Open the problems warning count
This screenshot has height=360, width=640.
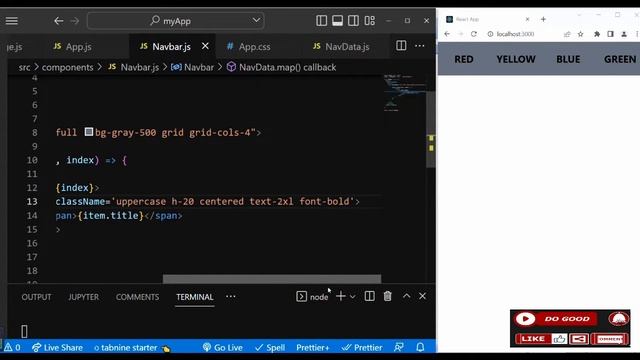point(12,347)
